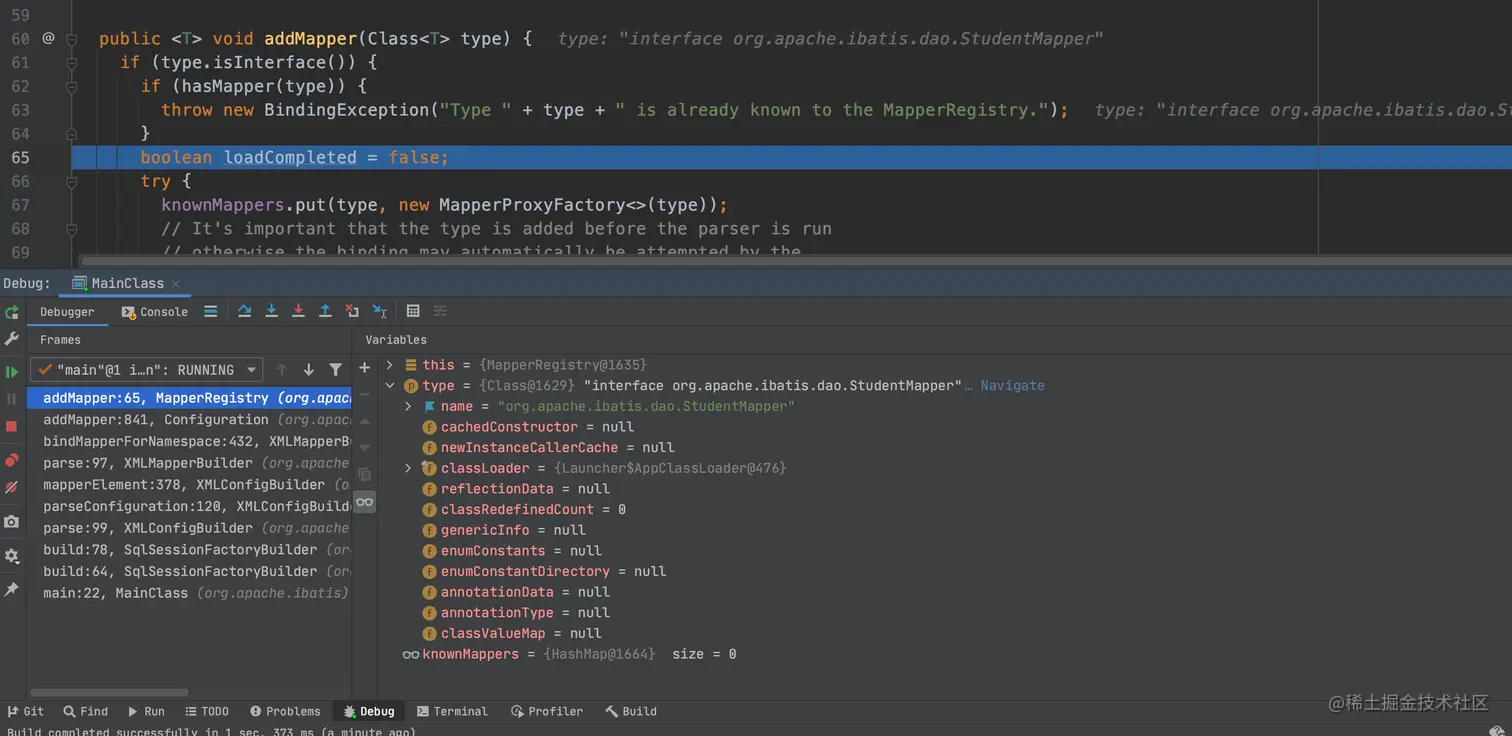Viewport: 1512px width, 736px height.
Task: Toggle code fold at line 61
Action: point(72,63)
